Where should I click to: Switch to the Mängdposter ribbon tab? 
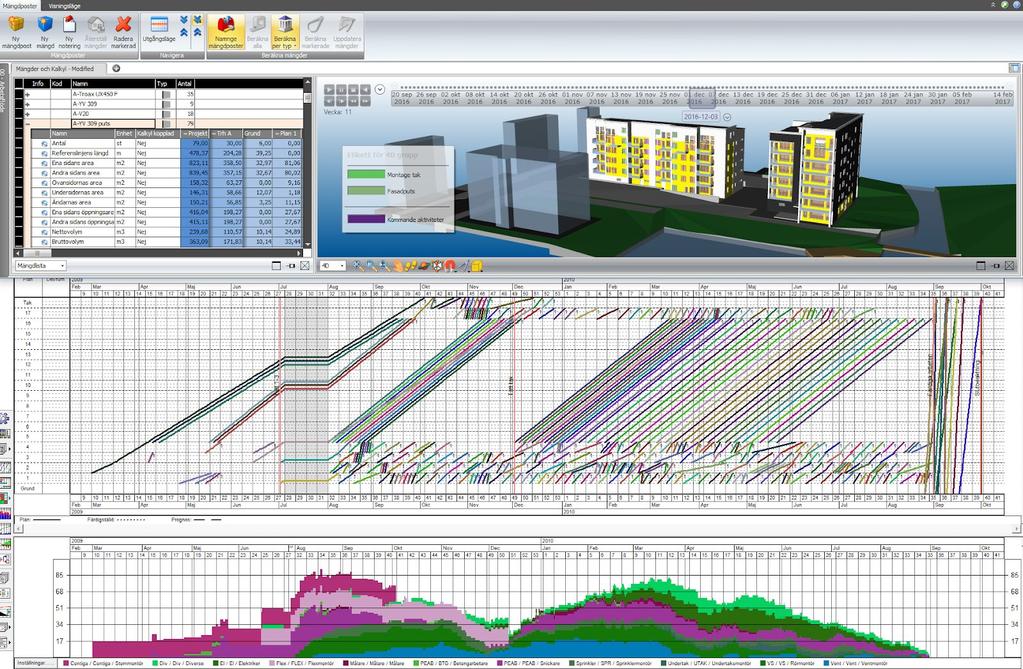pyautogui.click(x=20, y=5)
